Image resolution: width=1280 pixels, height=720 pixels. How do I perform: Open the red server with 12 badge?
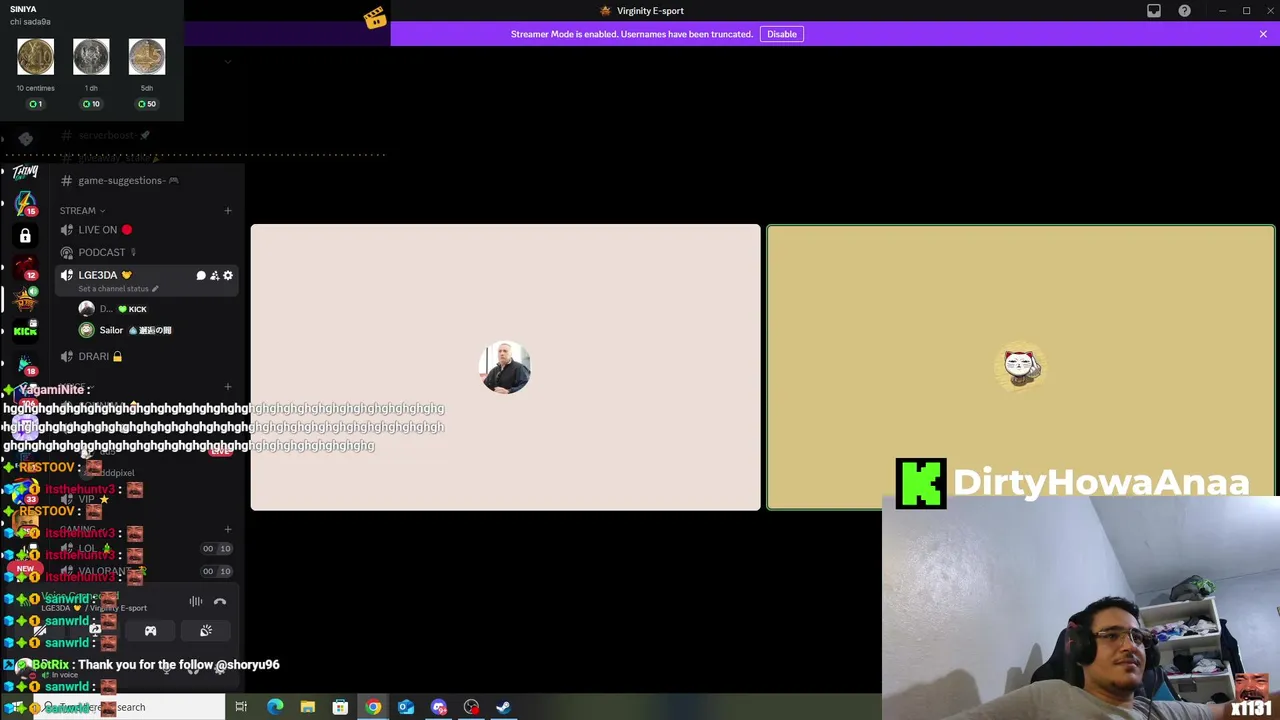[x=25, y=268]
